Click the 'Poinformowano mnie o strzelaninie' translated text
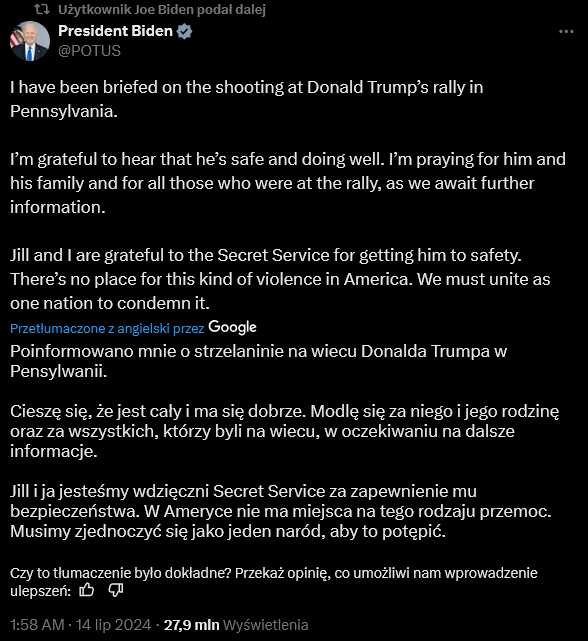This screenshot has height=641, width=588. pyautogui.click(x=258, y=361)
